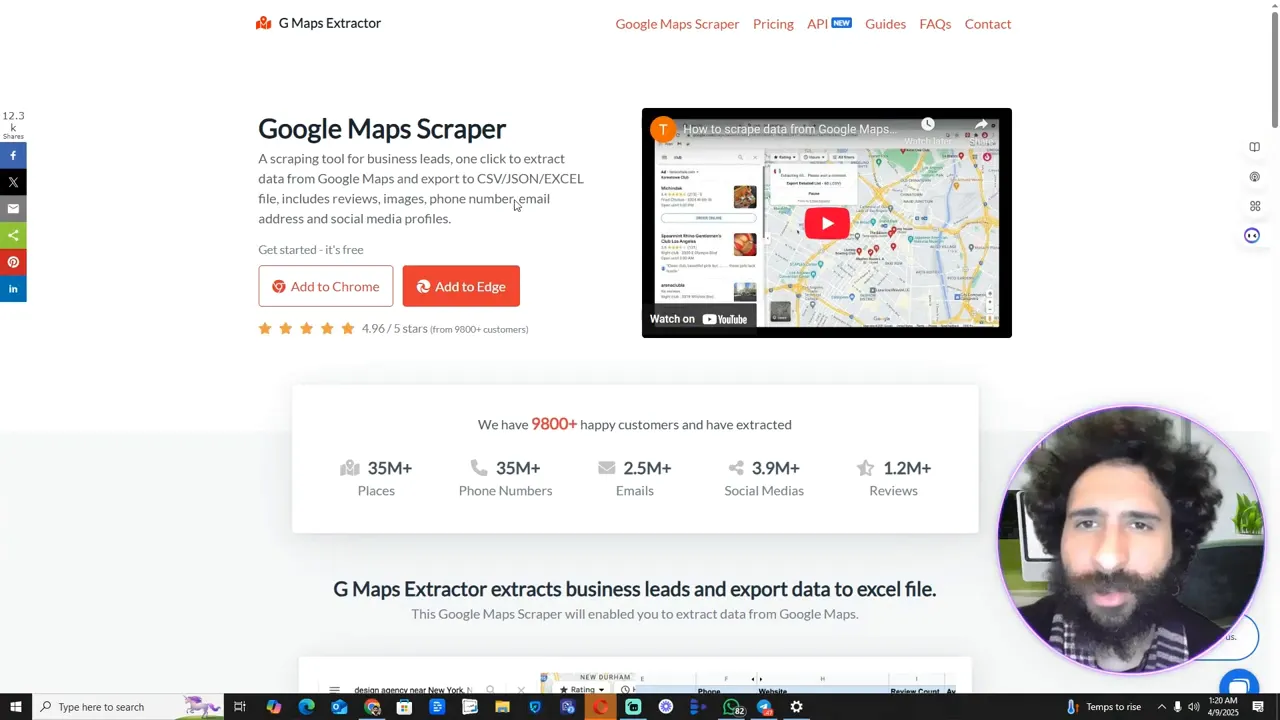Click the open-book icon in right sidebar
Screen dimensions: 1280x720
click(1254, 147)
